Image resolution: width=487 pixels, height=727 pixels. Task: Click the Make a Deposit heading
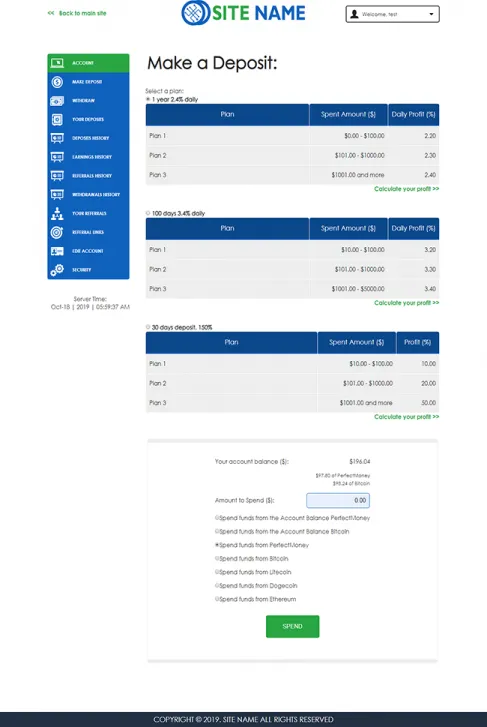pyautogui.click(x=212, y=63)
